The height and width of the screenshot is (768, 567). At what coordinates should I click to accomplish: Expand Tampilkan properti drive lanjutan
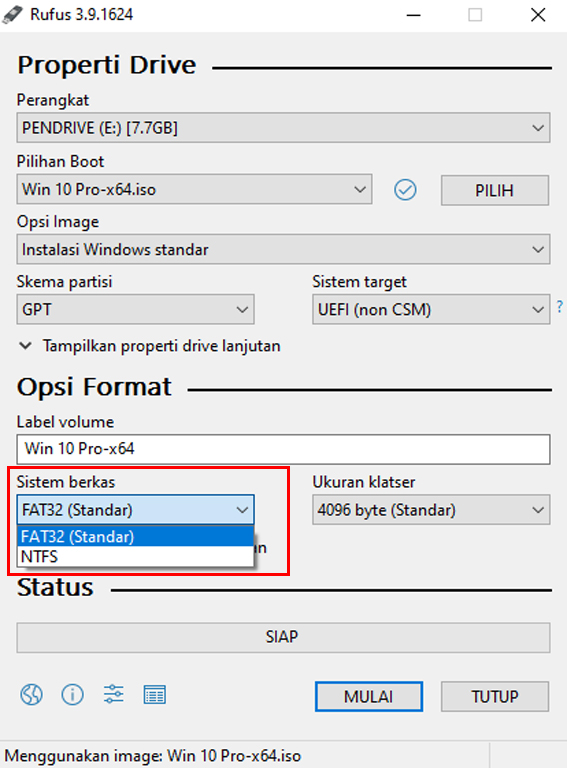click(149, 346)
